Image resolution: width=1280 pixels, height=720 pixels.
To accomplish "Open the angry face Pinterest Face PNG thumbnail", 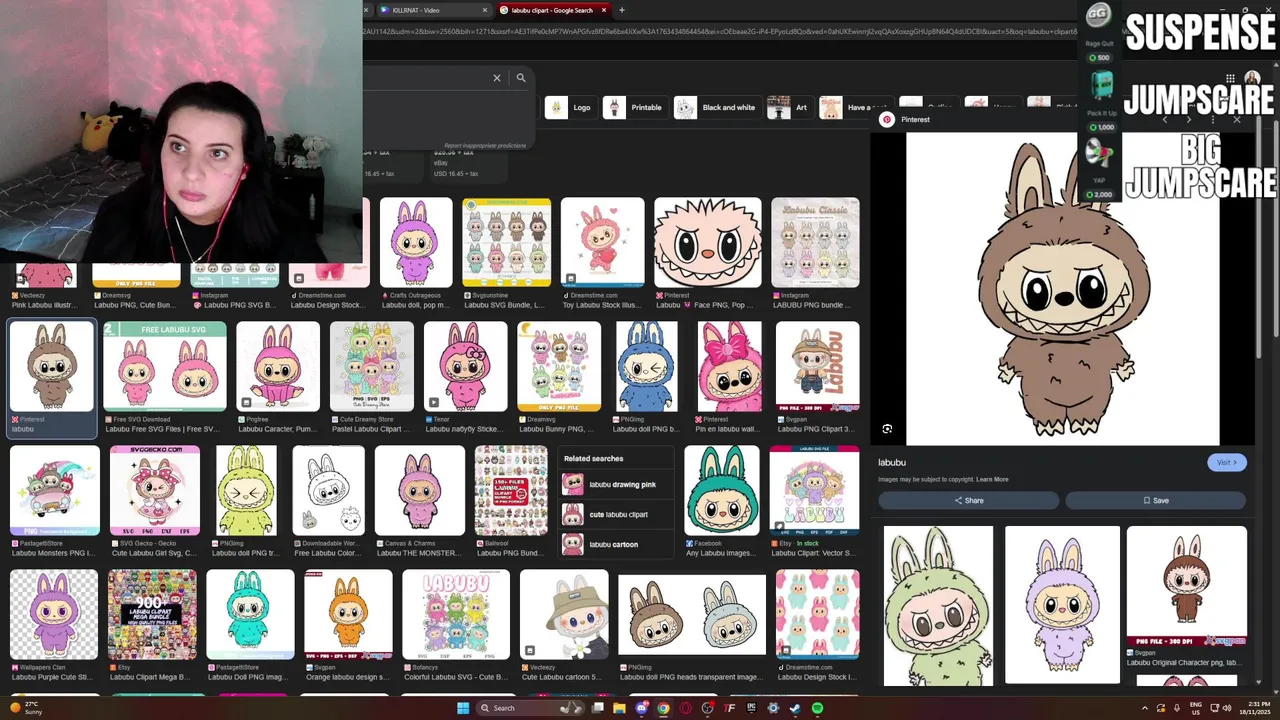I will [708, 243].
